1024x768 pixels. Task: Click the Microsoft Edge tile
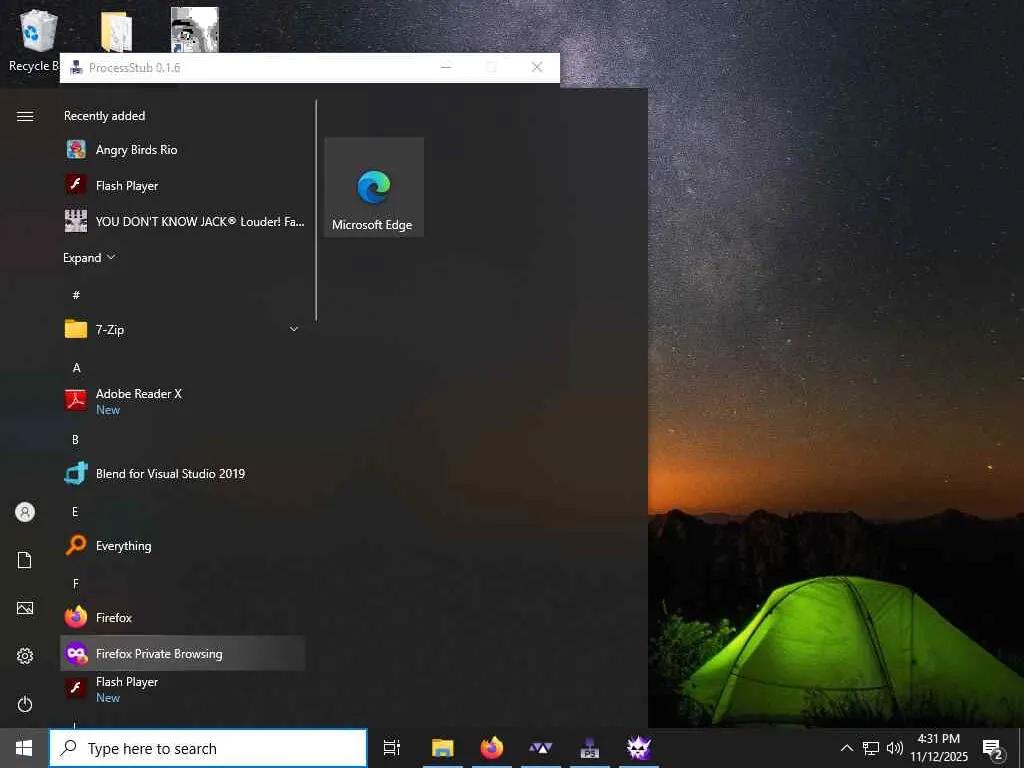pyautogui.click(x=374, y=187)
